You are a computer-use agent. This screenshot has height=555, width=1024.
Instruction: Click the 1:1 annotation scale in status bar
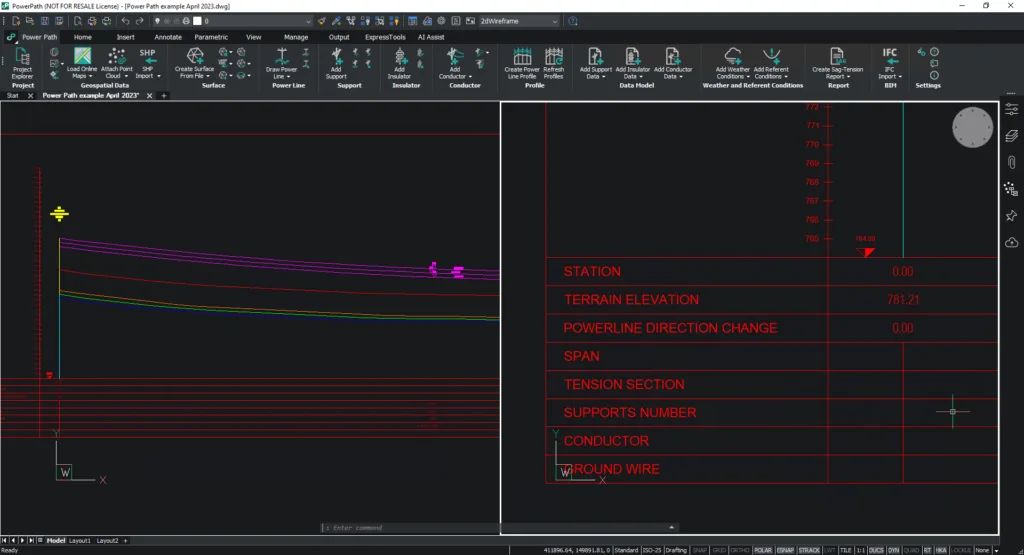tap(860, 550)
